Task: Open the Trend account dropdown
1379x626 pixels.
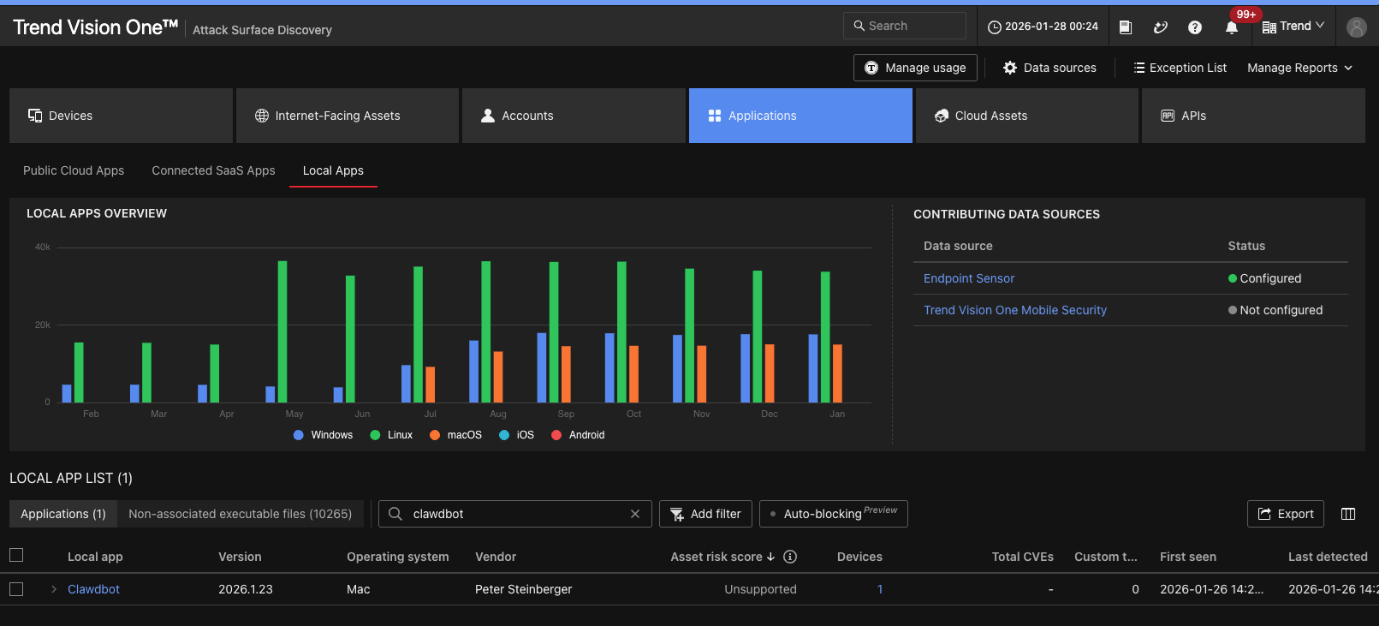Action: [x=1294, y=27]
